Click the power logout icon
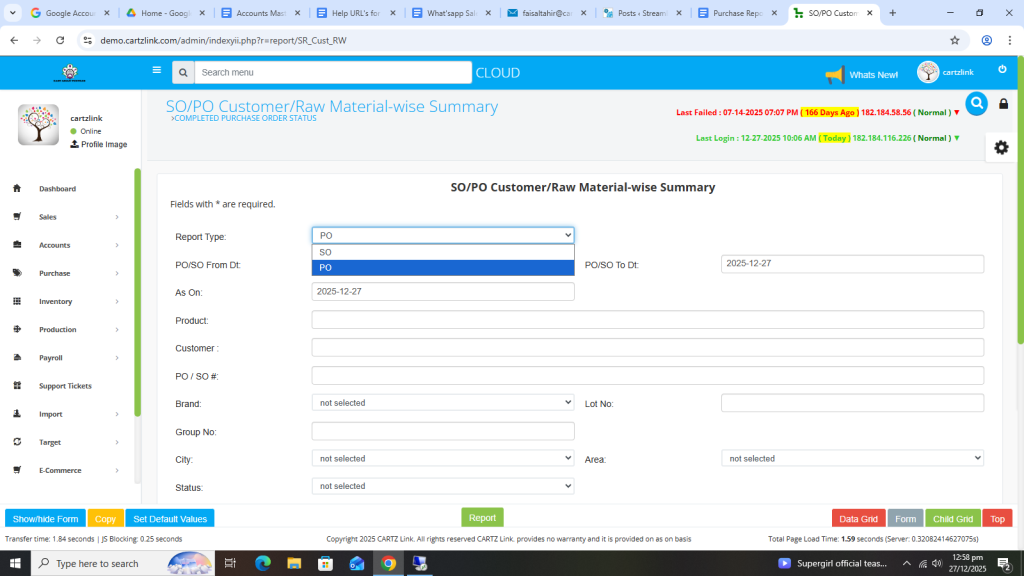 tap(1002, 70)
